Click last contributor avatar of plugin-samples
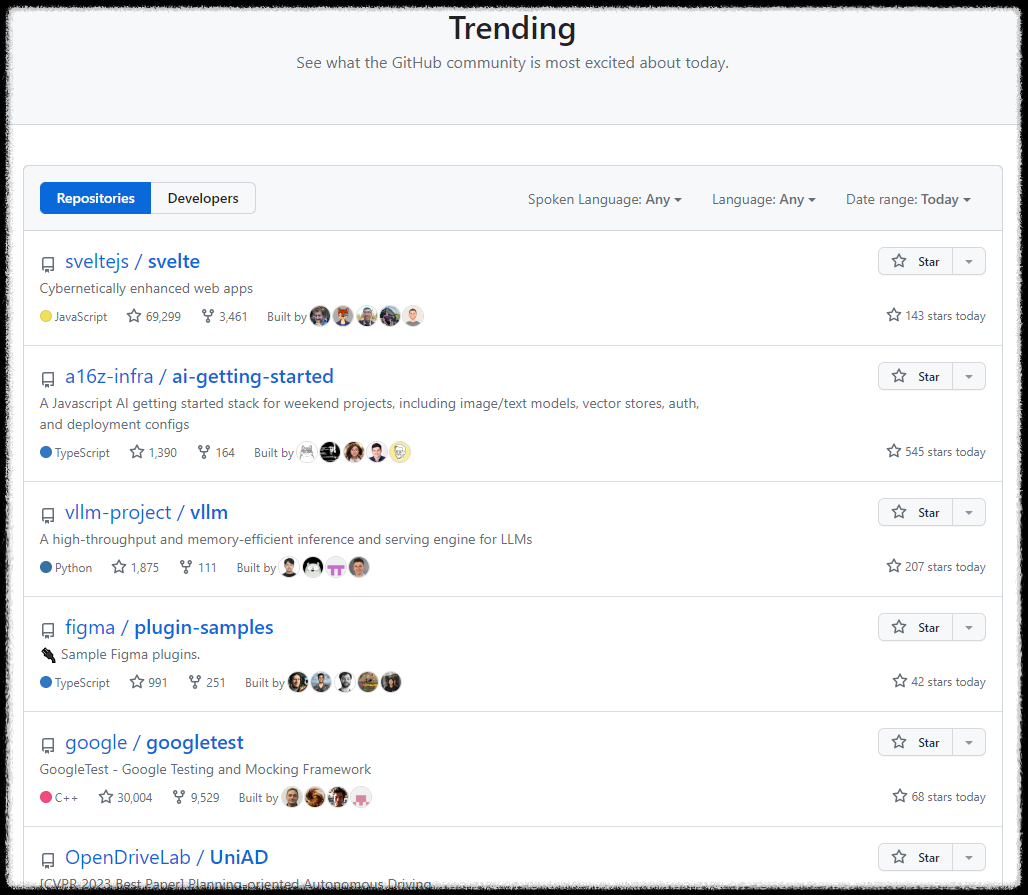 click(x=391, y=682)
